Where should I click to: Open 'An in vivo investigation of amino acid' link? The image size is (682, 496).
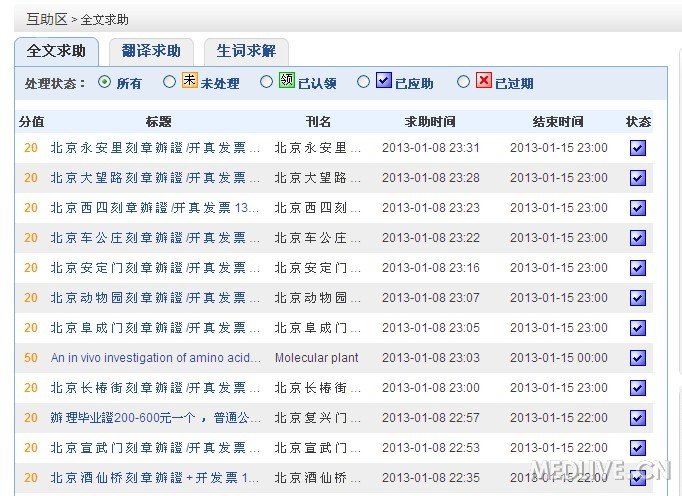155,358
